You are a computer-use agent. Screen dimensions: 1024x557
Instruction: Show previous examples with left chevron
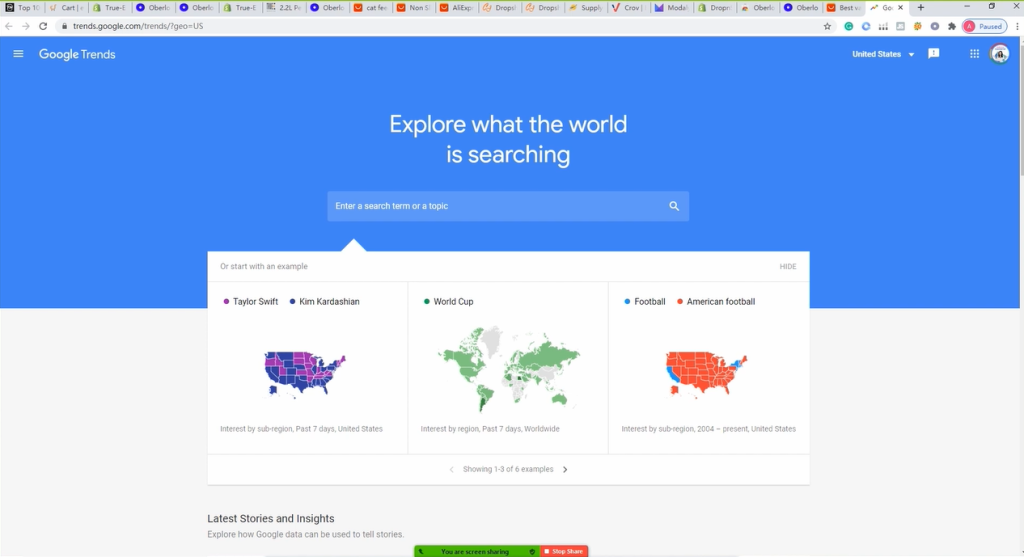(x=451, y=469)
